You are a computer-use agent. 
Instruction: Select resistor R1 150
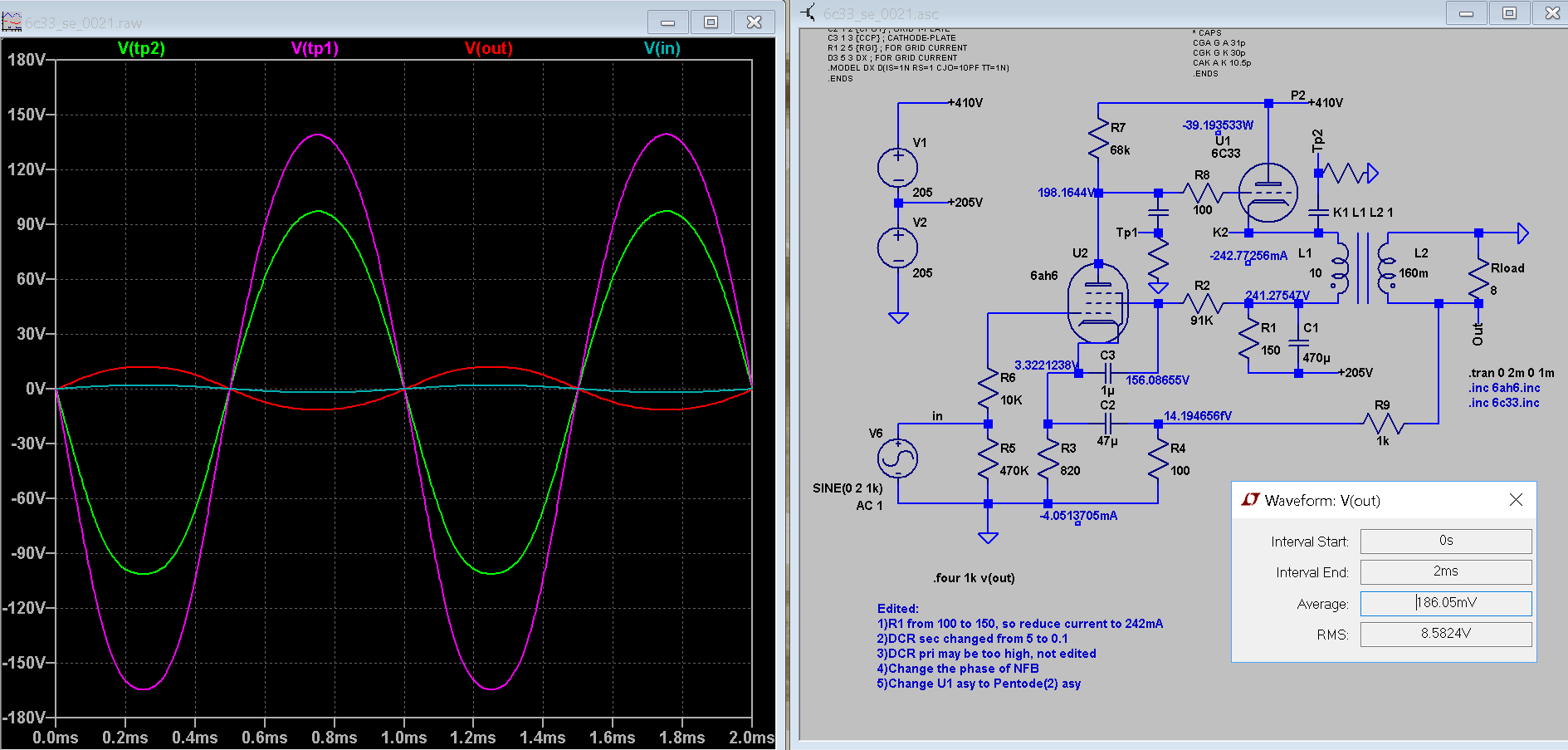click(x=1249, y=340)
